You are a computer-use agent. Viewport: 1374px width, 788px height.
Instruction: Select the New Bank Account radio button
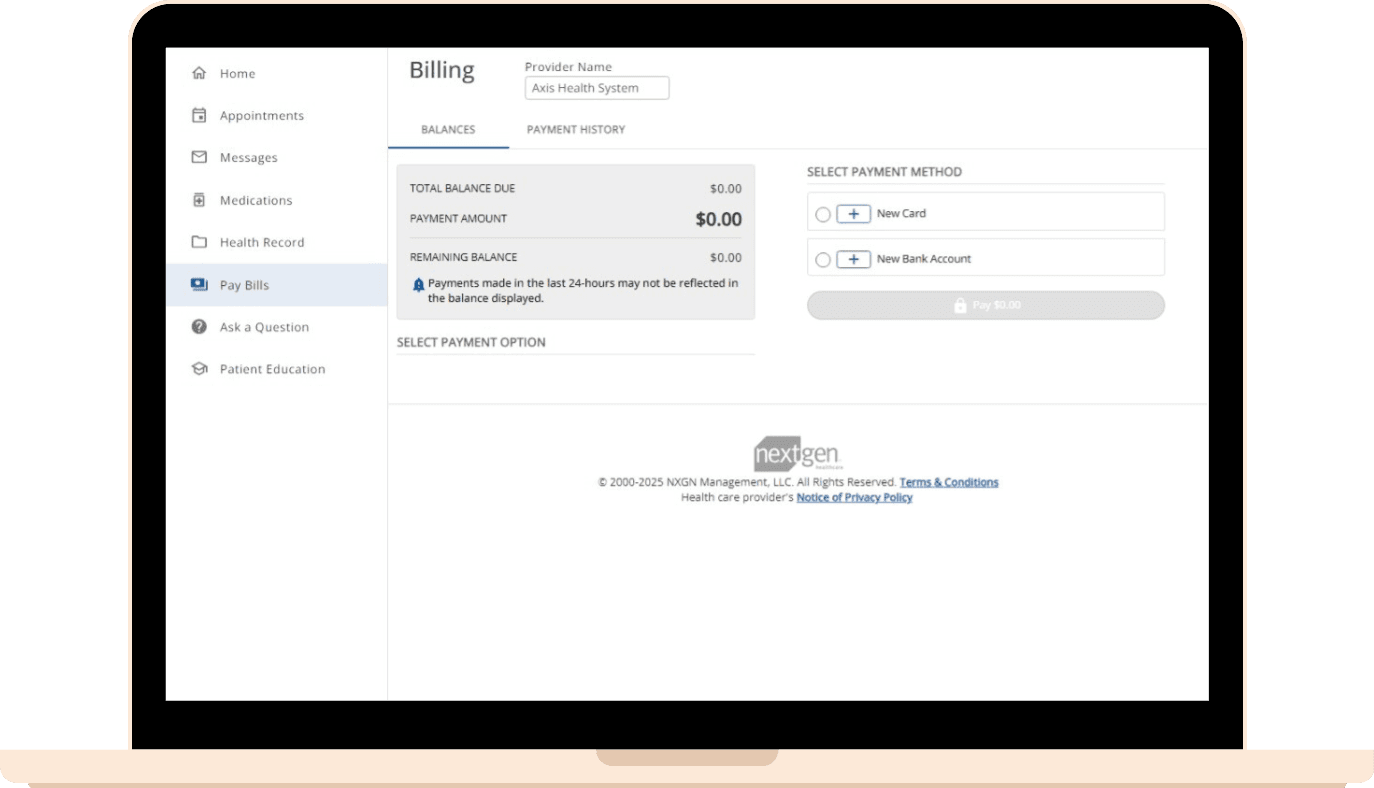[823, 259]
